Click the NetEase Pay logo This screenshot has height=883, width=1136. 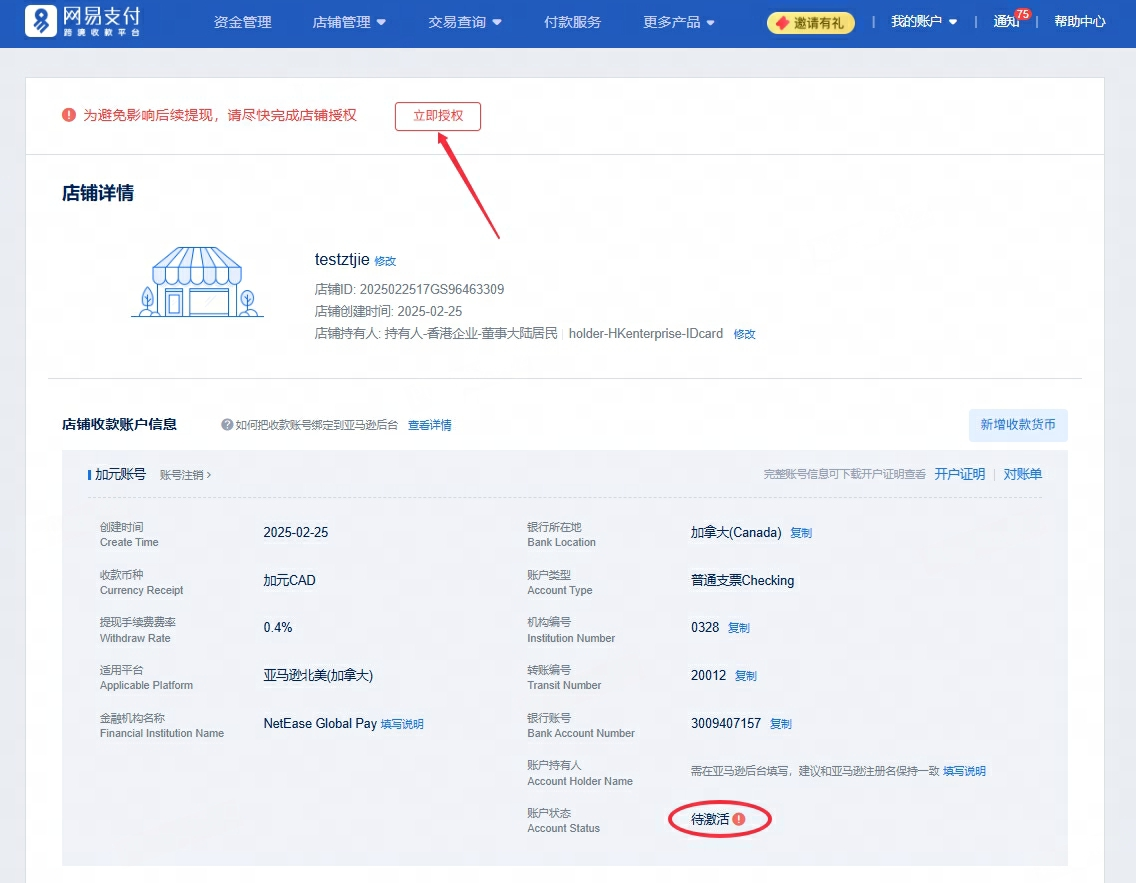84,22
